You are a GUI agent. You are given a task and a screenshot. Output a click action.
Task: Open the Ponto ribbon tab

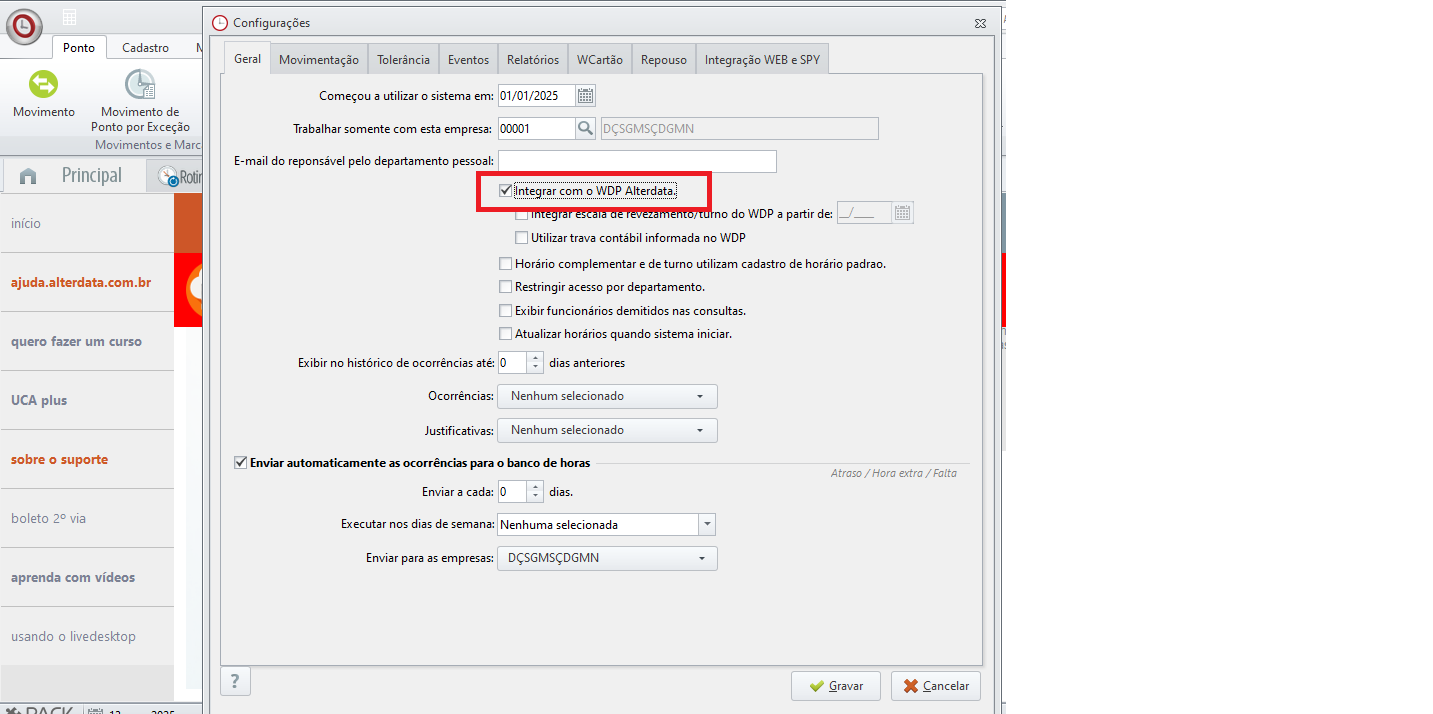(x=79, y=47)
